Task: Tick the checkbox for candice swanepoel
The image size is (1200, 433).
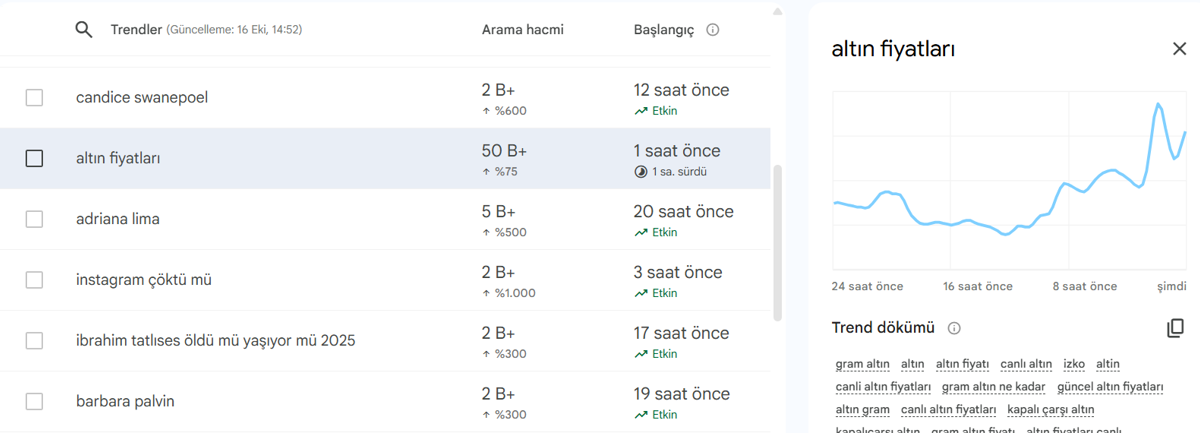Action: (34, 98)
